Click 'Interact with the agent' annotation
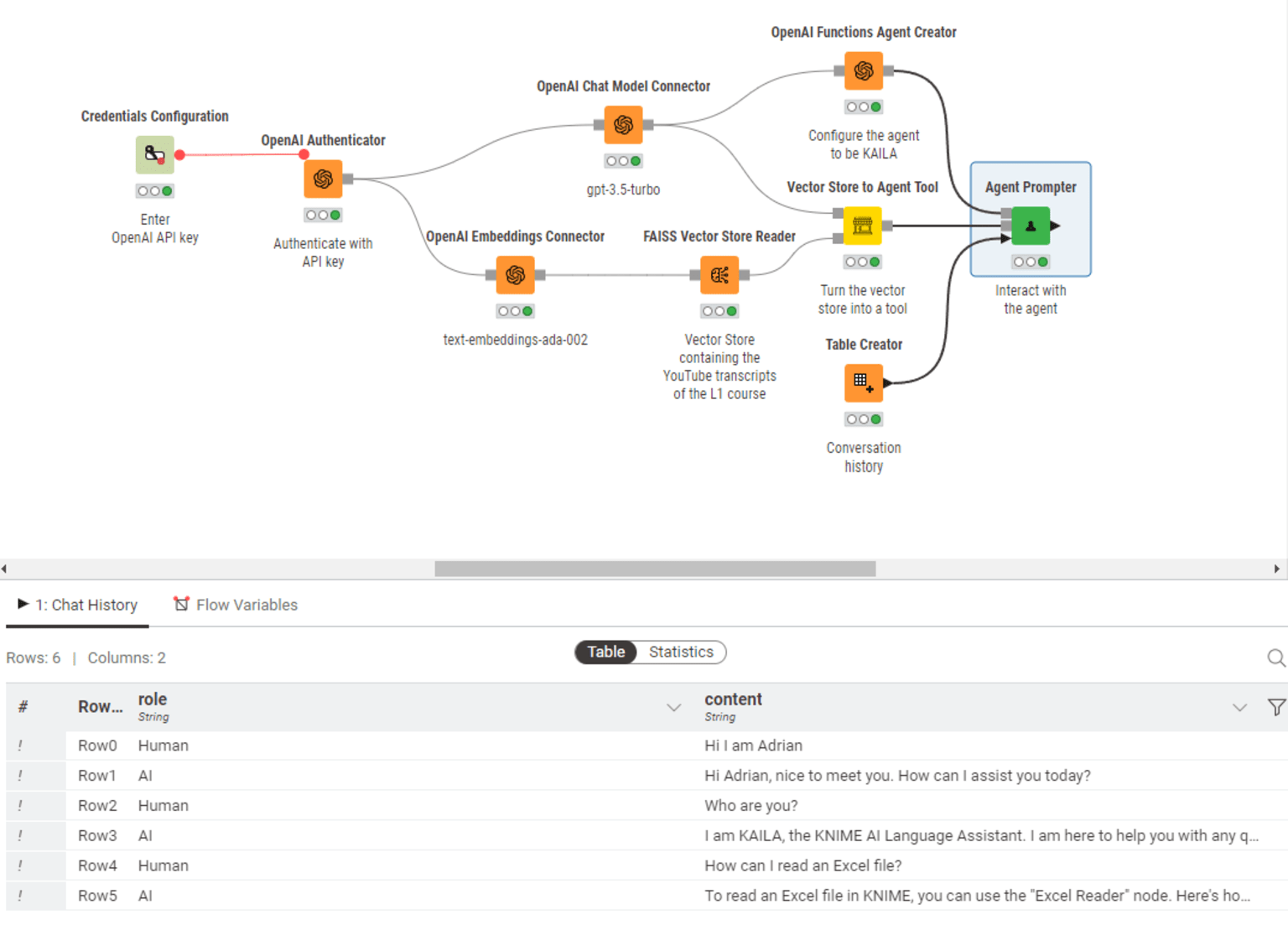1288x925 pixels. pyautogui.click(x=1031, y=299)
